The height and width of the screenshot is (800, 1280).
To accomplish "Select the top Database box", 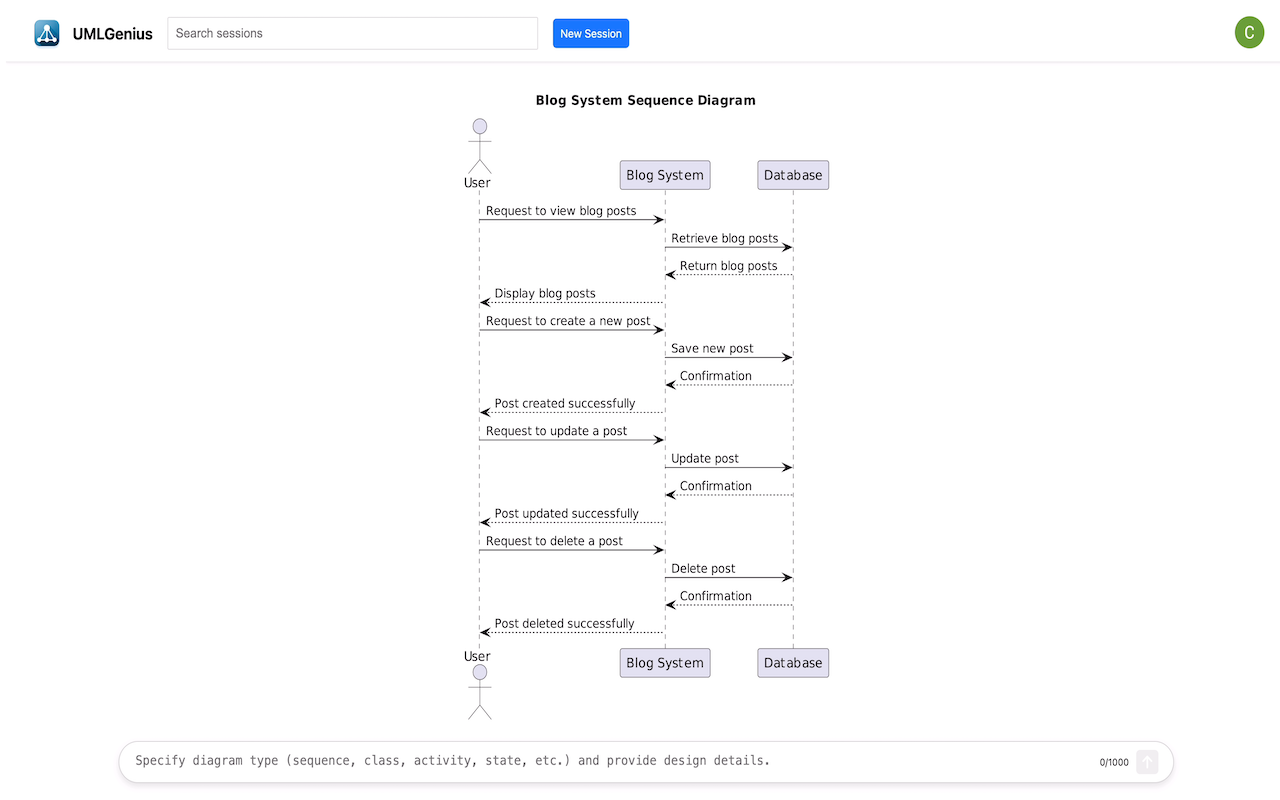I will [793, 175].
